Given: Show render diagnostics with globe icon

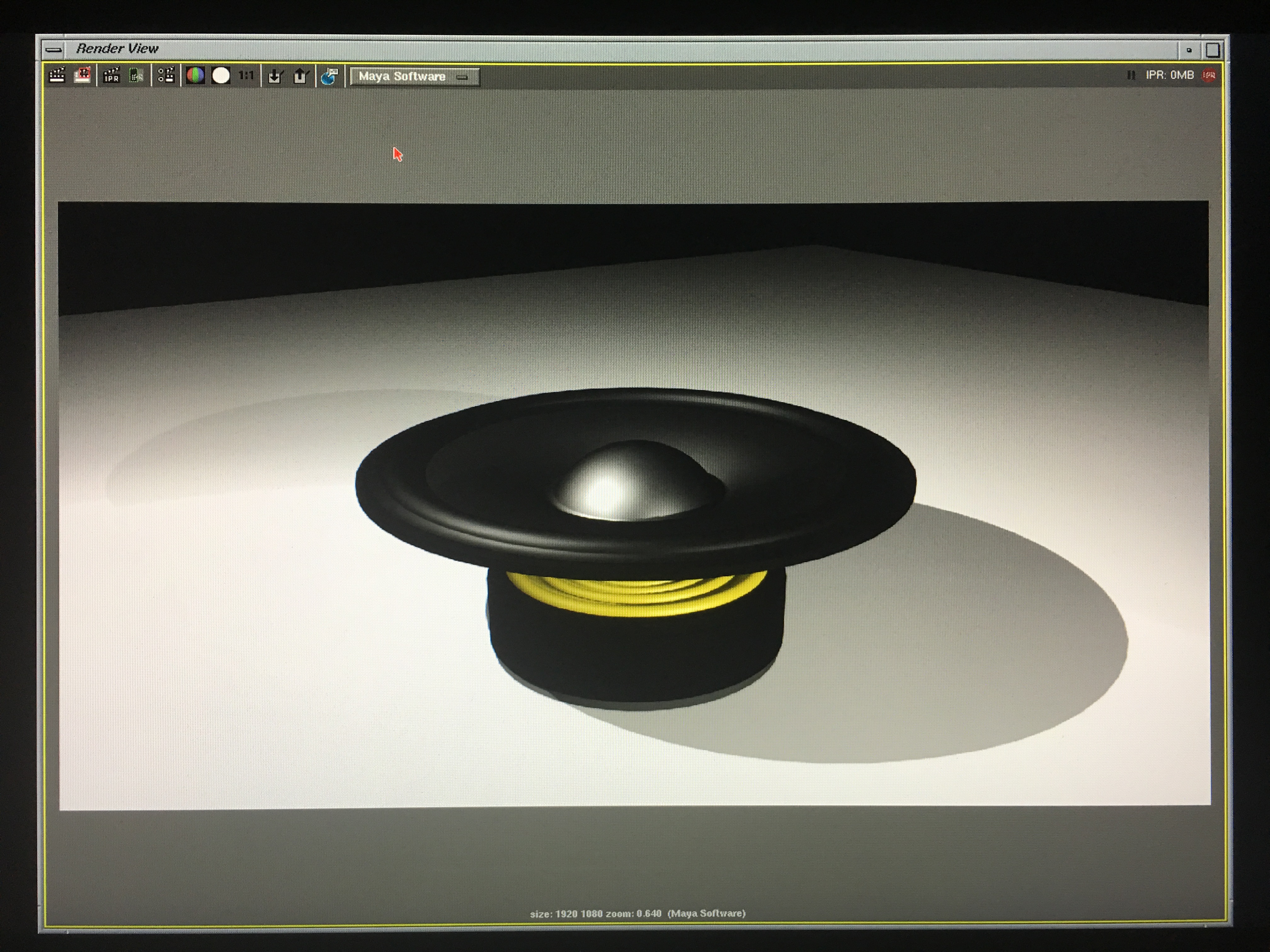Looking at the screenshot, I should tap(329, 76).
